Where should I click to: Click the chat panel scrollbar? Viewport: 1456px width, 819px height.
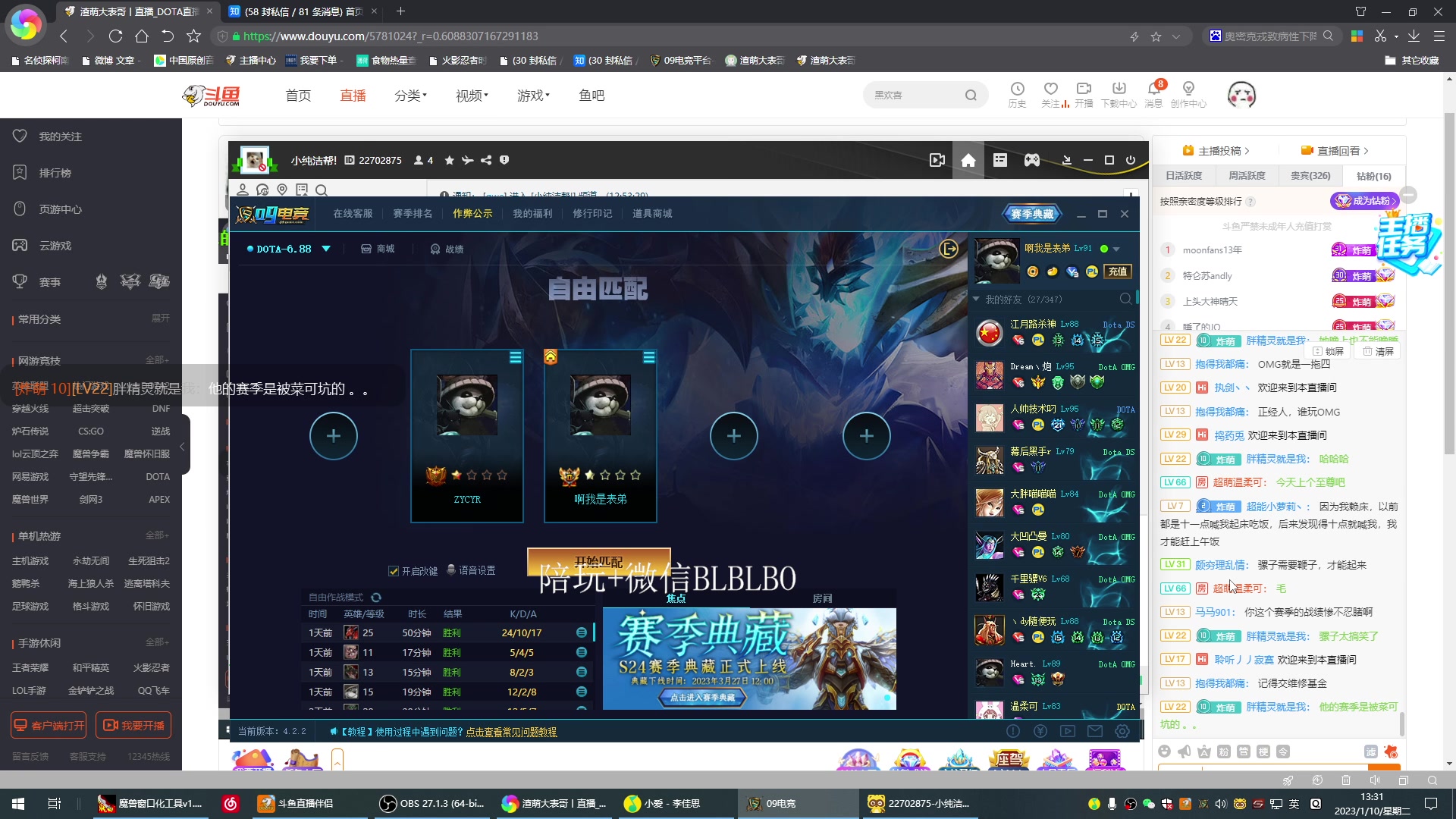click(x=1401, y=723)
